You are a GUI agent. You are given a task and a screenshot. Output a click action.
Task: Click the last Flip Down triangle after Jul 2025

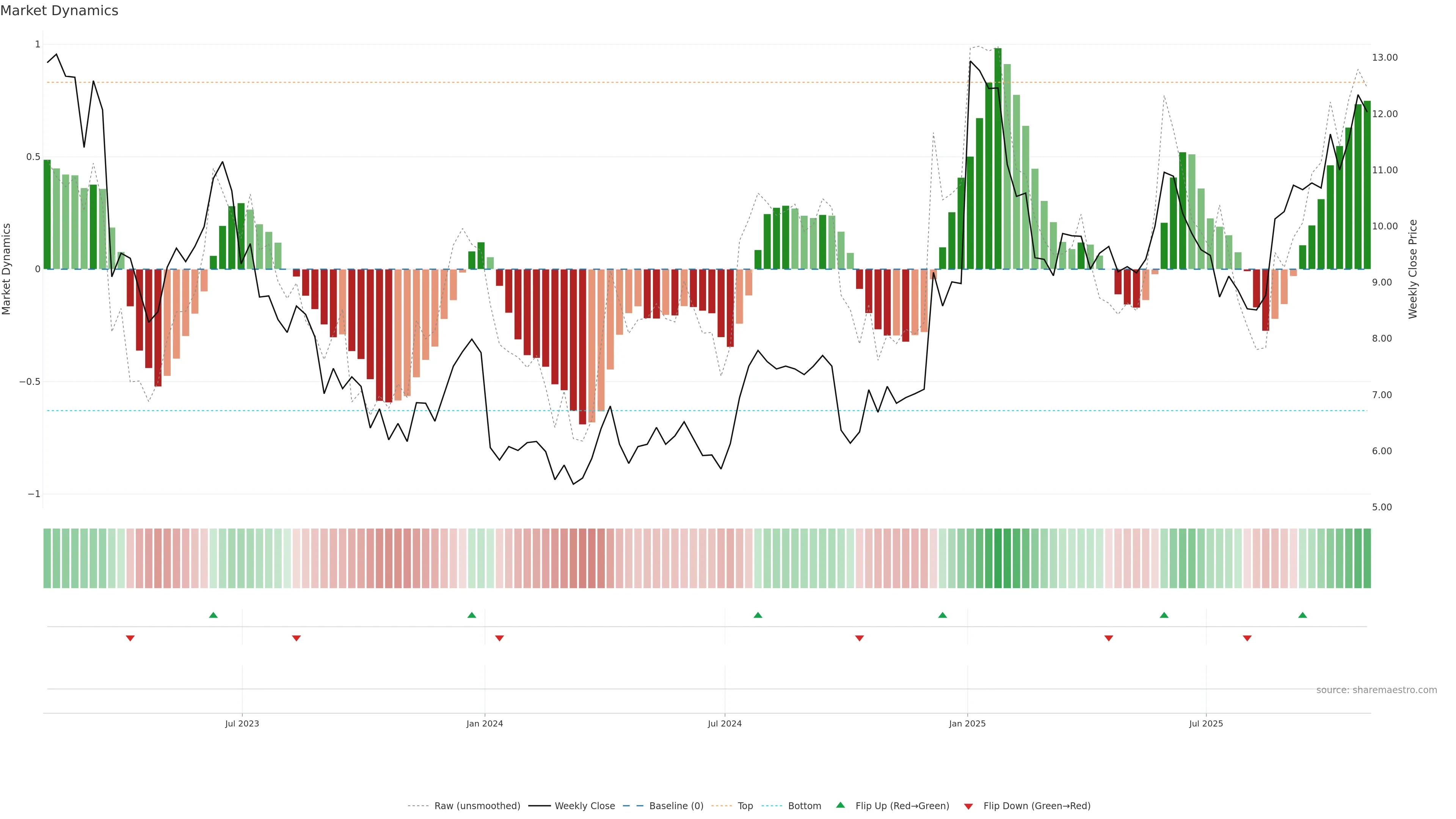[1247, 638]
